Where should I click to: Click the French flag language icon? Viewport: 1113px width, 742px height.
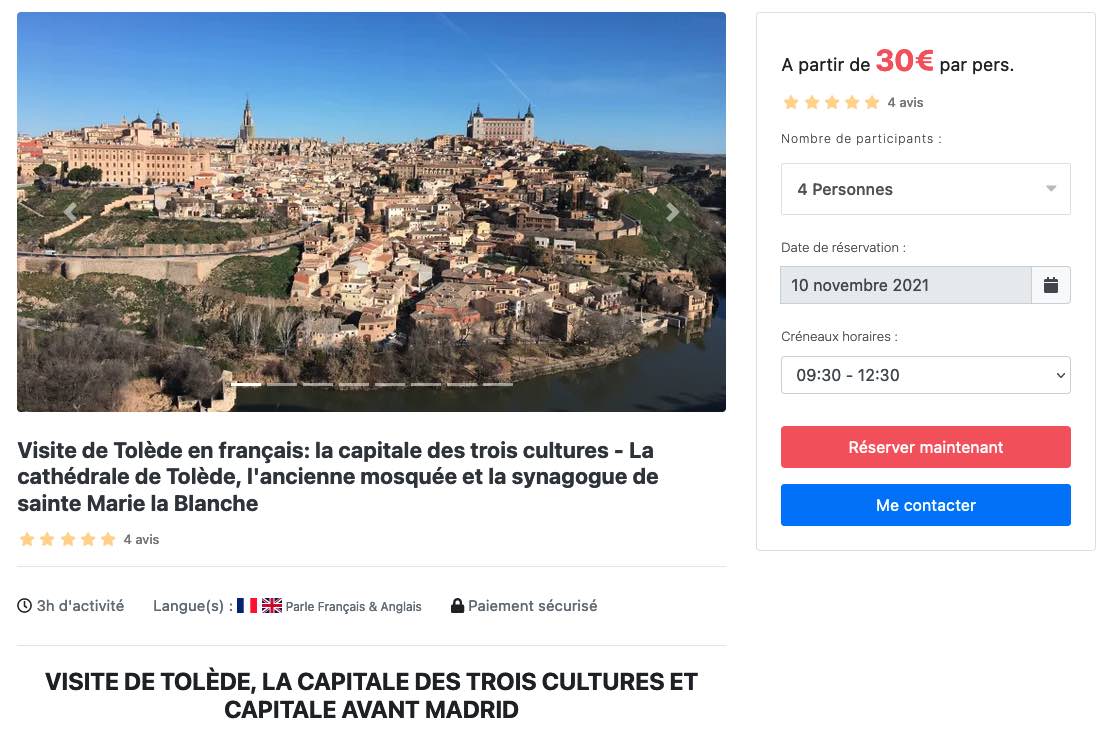tap(246, 605)
